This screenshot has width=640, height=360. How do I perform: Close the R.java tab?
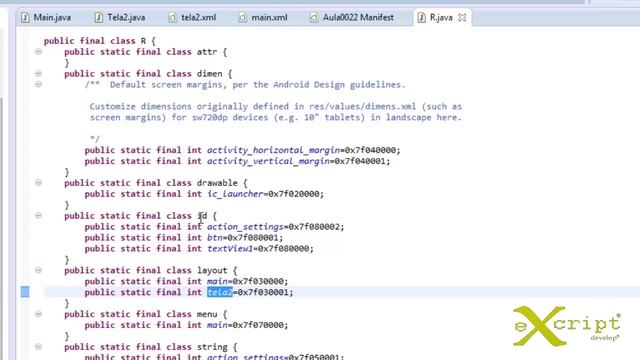click(462, 18)
